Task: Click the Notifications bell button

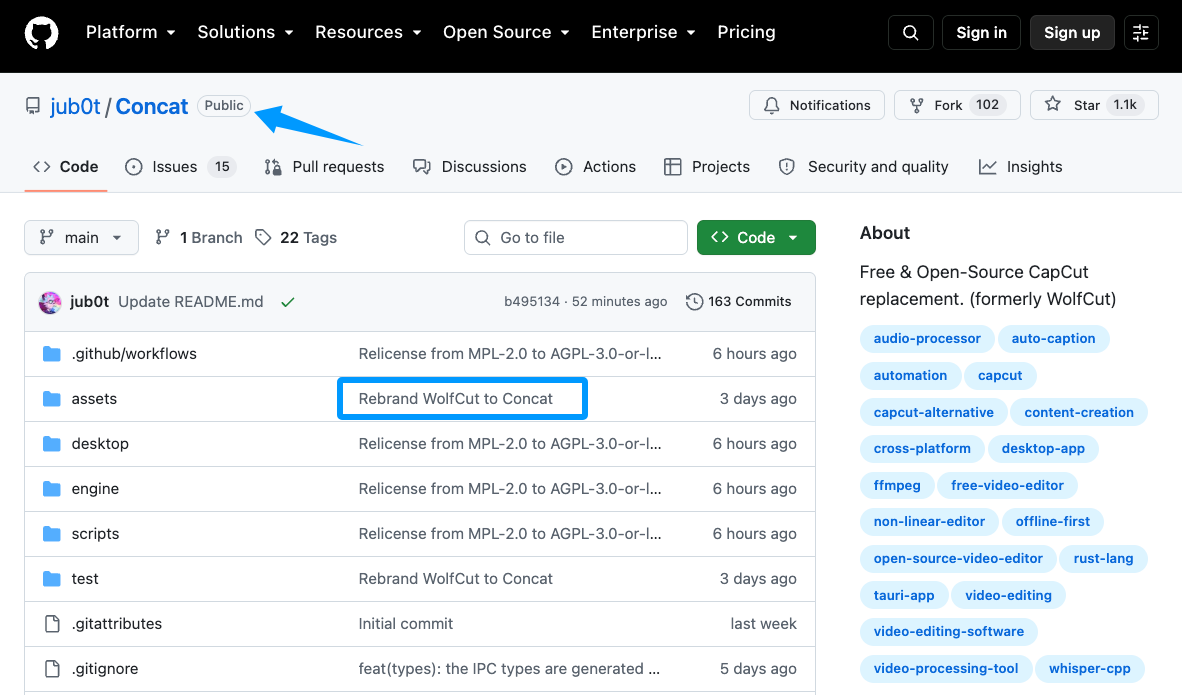Action: tap(817, 106)
